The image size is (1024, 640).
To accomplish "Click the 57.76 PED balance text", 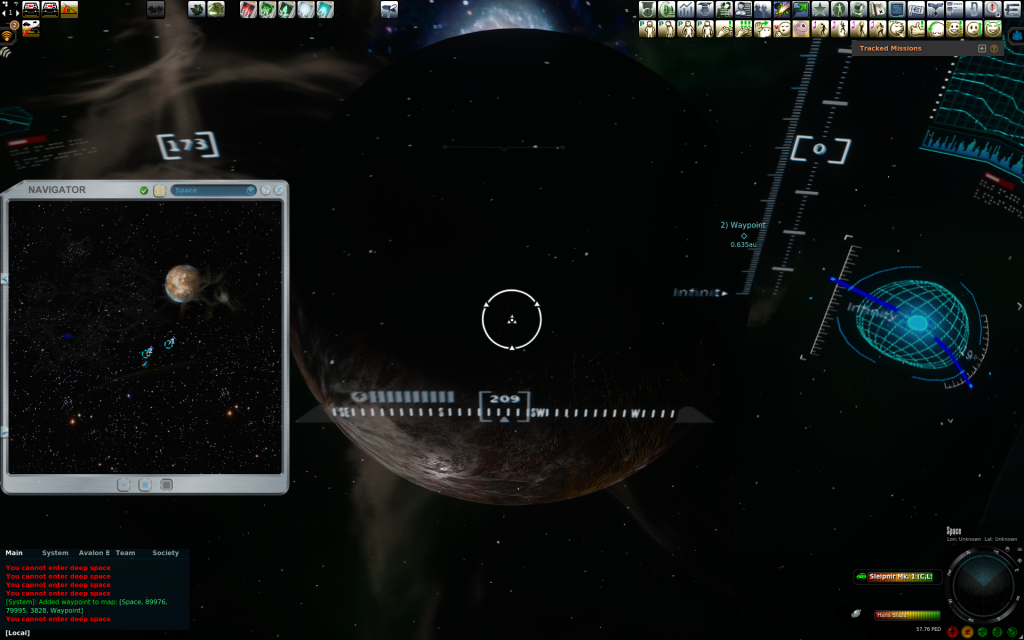I will [928, 630].
